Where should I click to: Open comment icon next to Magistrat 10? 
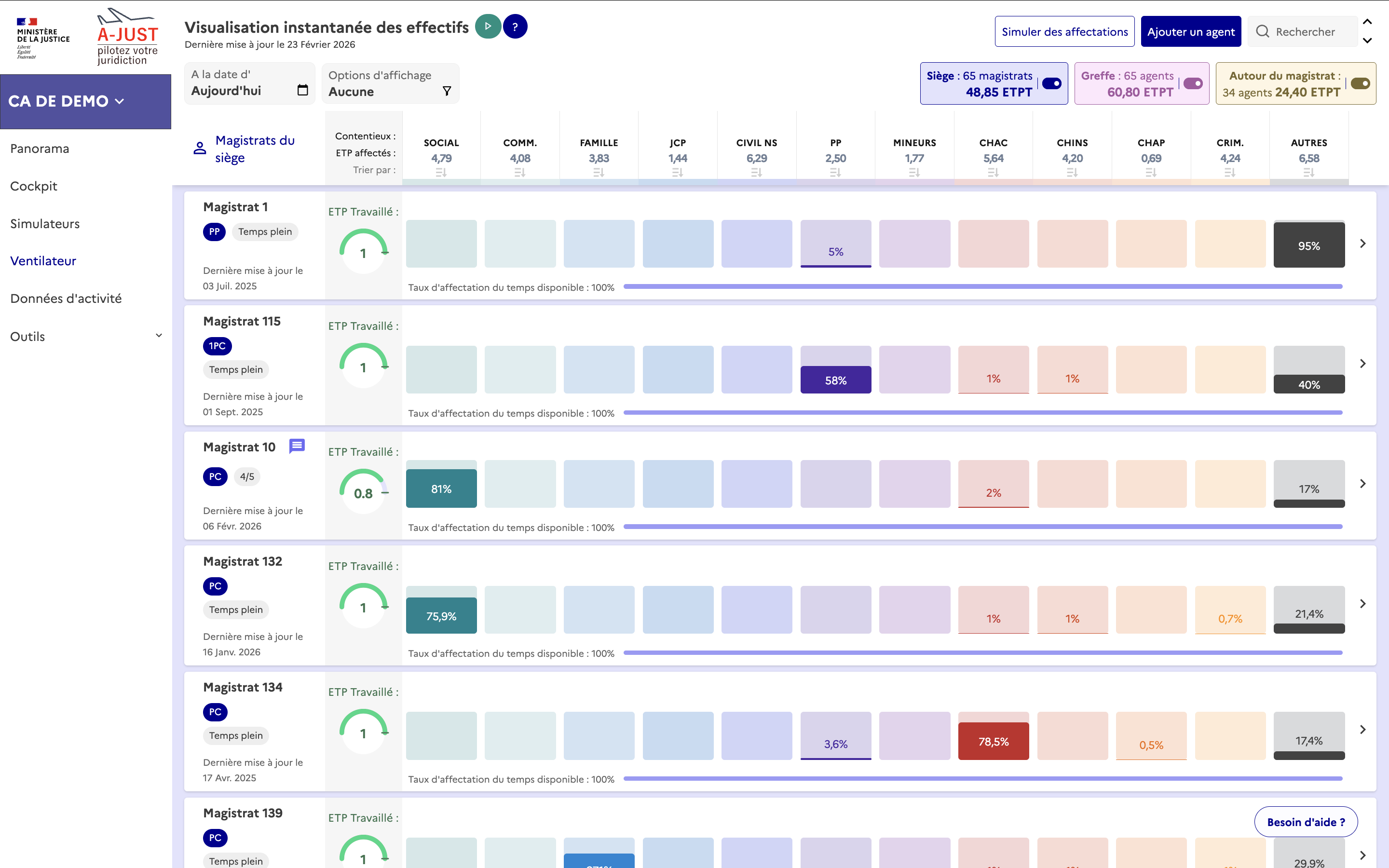point(297,446)
